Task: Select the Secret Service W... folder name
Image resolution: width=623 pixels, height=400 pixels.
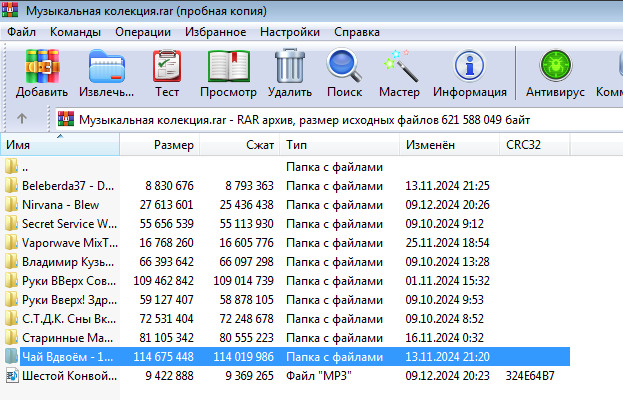Action: [x=70, y=224]
